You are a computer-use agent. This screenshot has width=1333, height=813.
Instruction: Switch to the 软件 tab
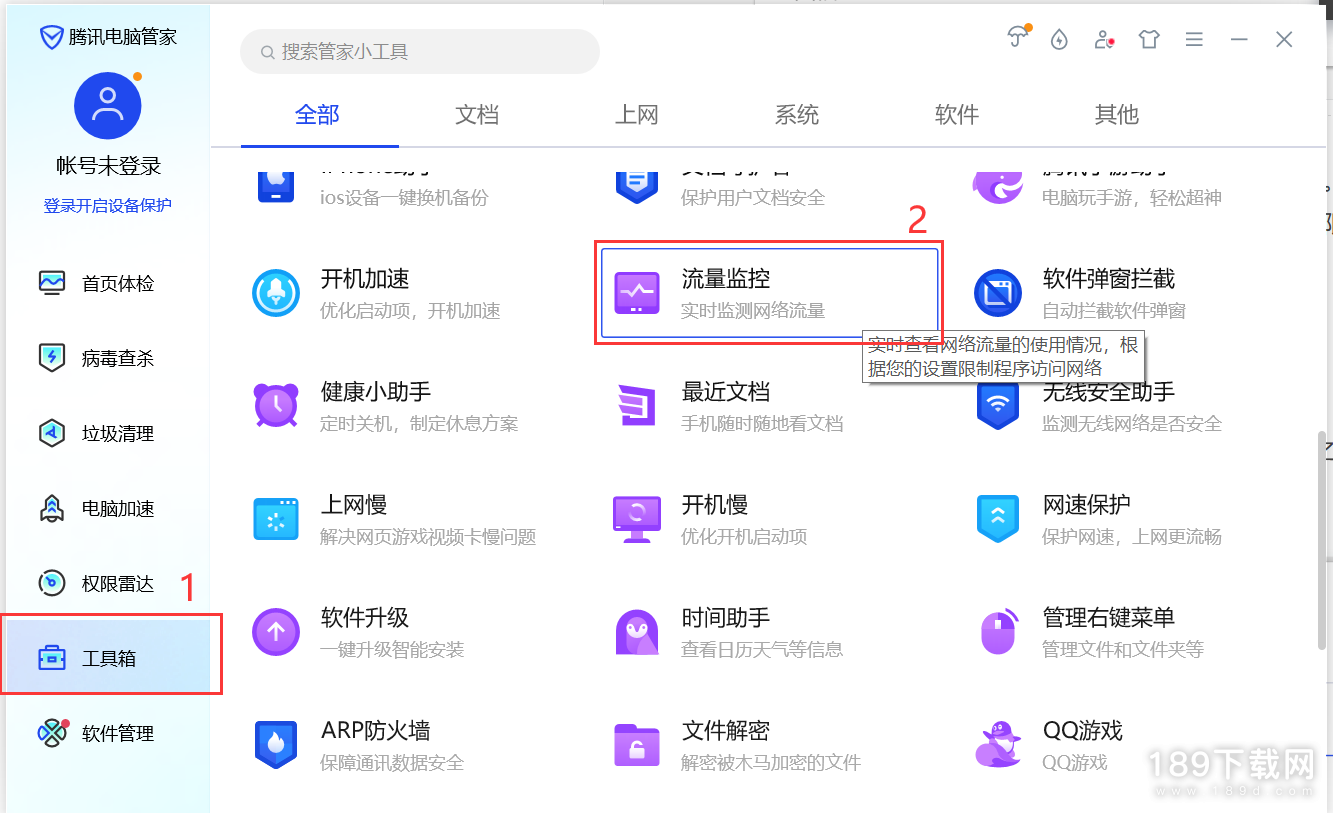pyautogui.click(x=957, y=115)
